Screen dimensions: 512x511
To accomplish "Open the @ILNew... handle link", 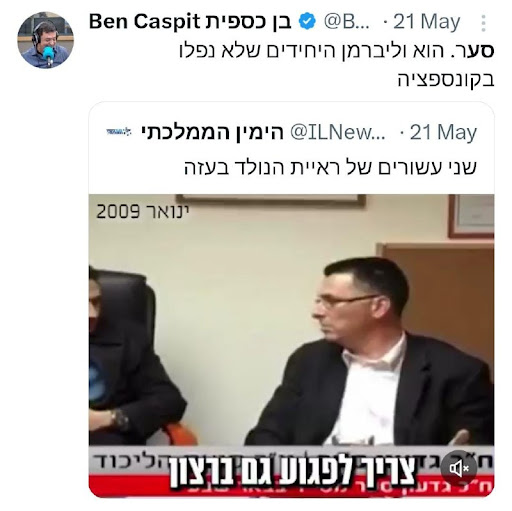I will click(338, 132).
